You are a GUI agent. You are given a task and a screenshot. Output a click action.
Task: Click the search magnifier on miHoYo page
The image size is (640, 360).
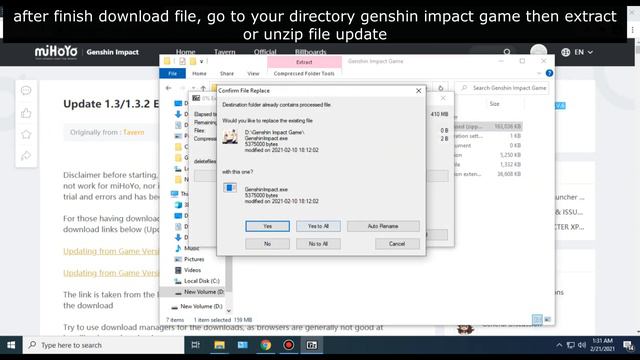tap(507, 52)
